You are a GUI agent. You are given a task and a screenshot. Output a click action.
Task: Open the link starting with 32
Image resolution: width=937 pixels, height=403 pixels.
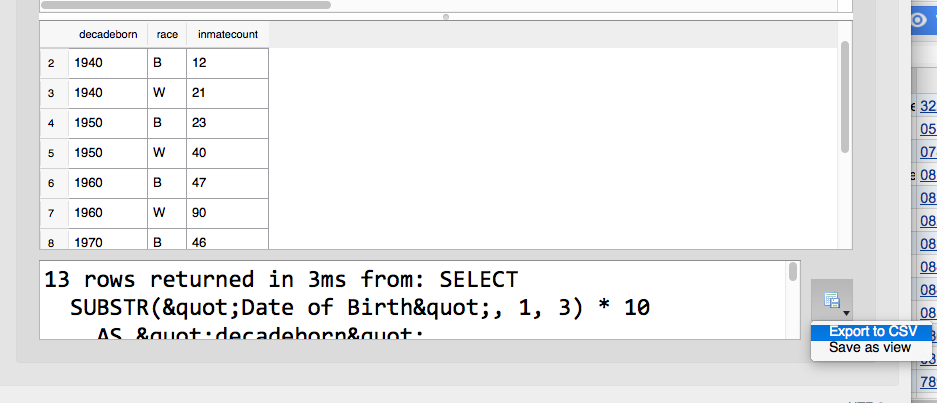928,106
